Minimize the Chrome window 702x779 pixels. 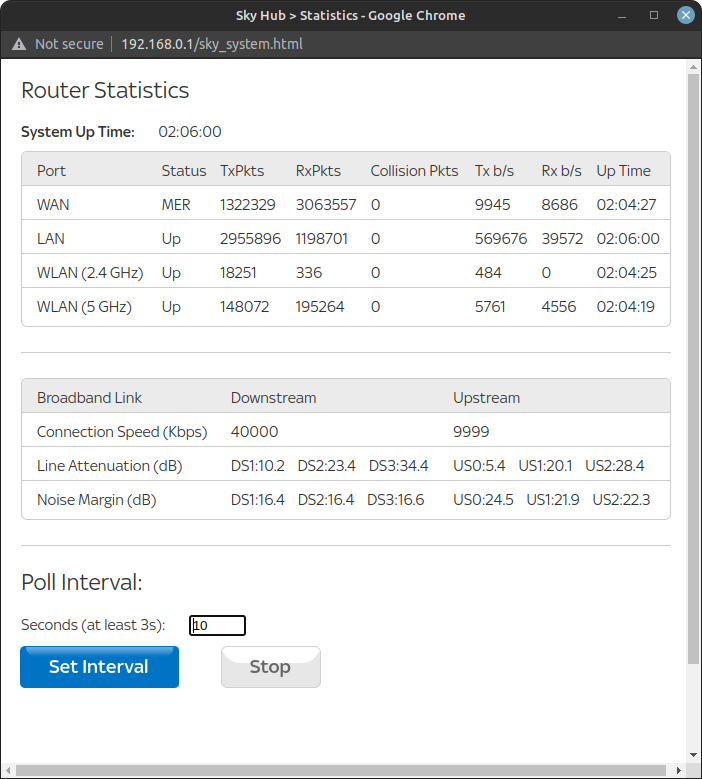click(625, 15)
